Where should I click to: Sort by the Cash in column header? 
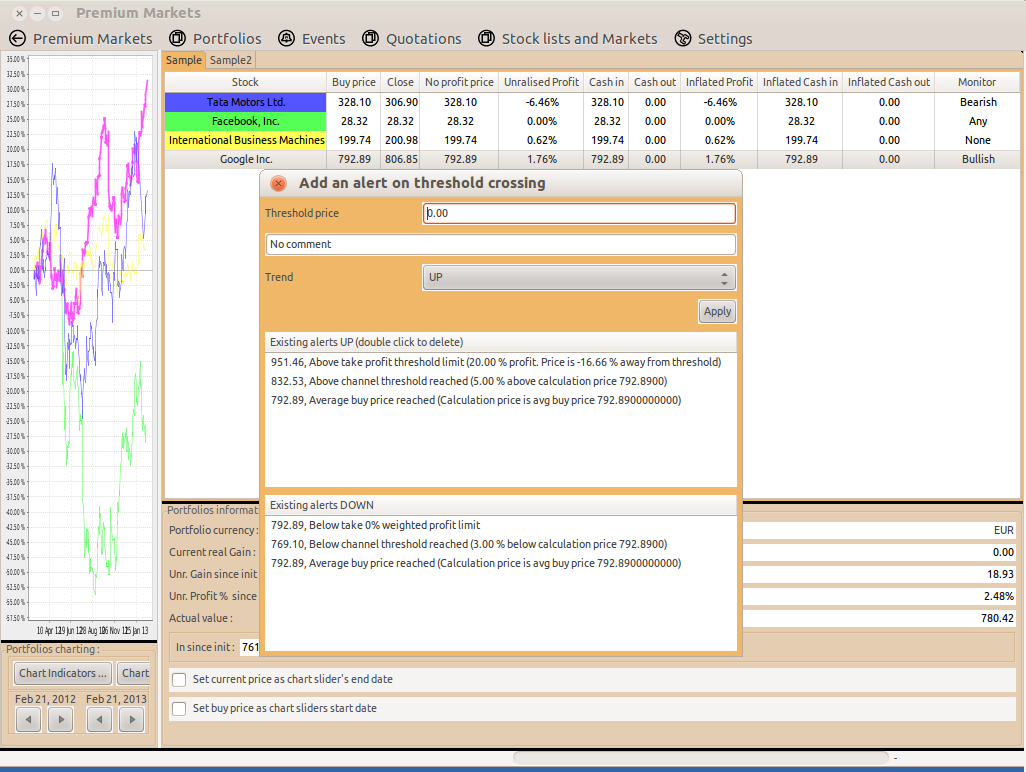click(606, 82)
